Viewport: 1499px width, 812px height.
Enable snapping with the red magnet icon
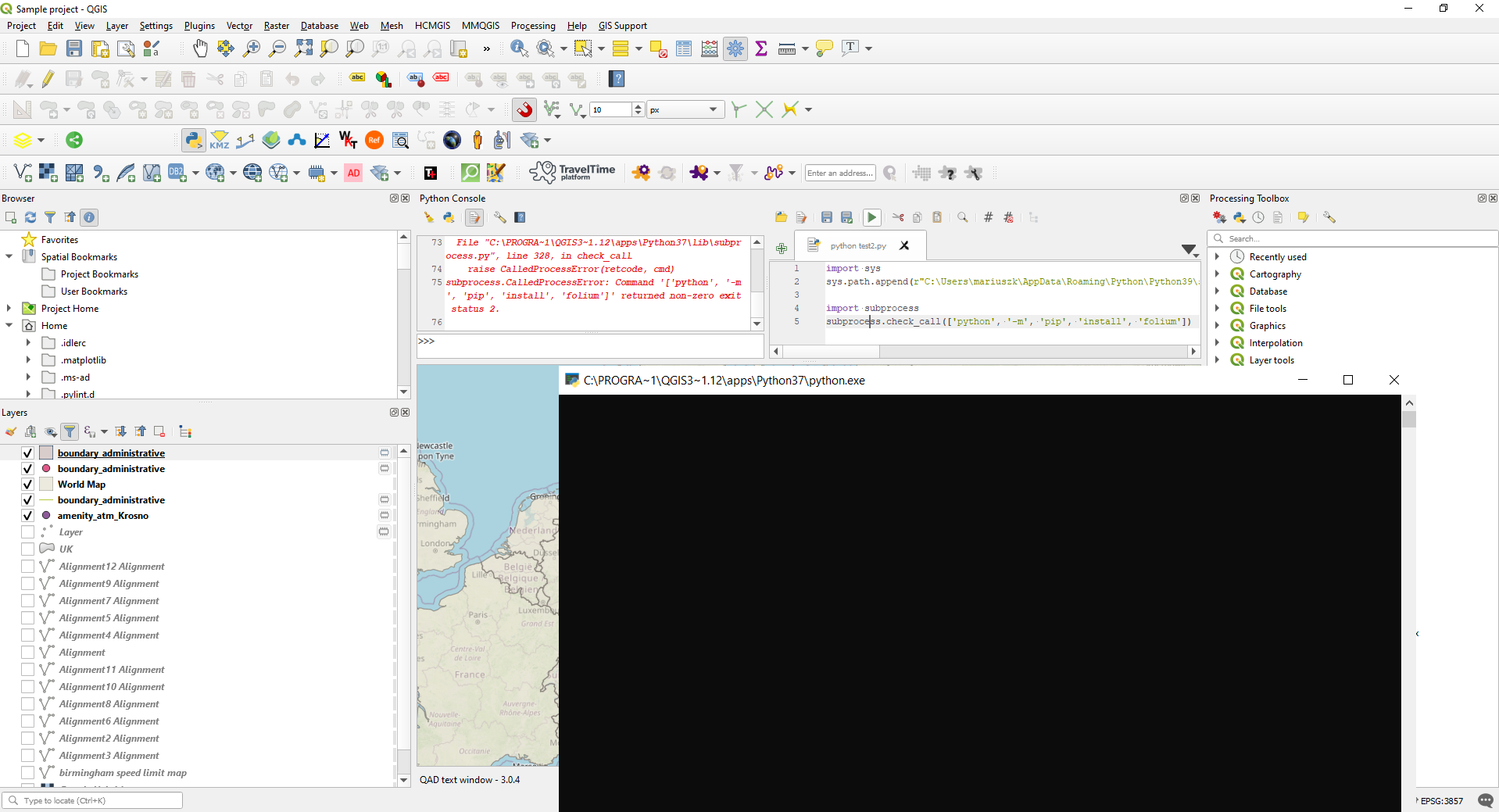pos(524,109)
